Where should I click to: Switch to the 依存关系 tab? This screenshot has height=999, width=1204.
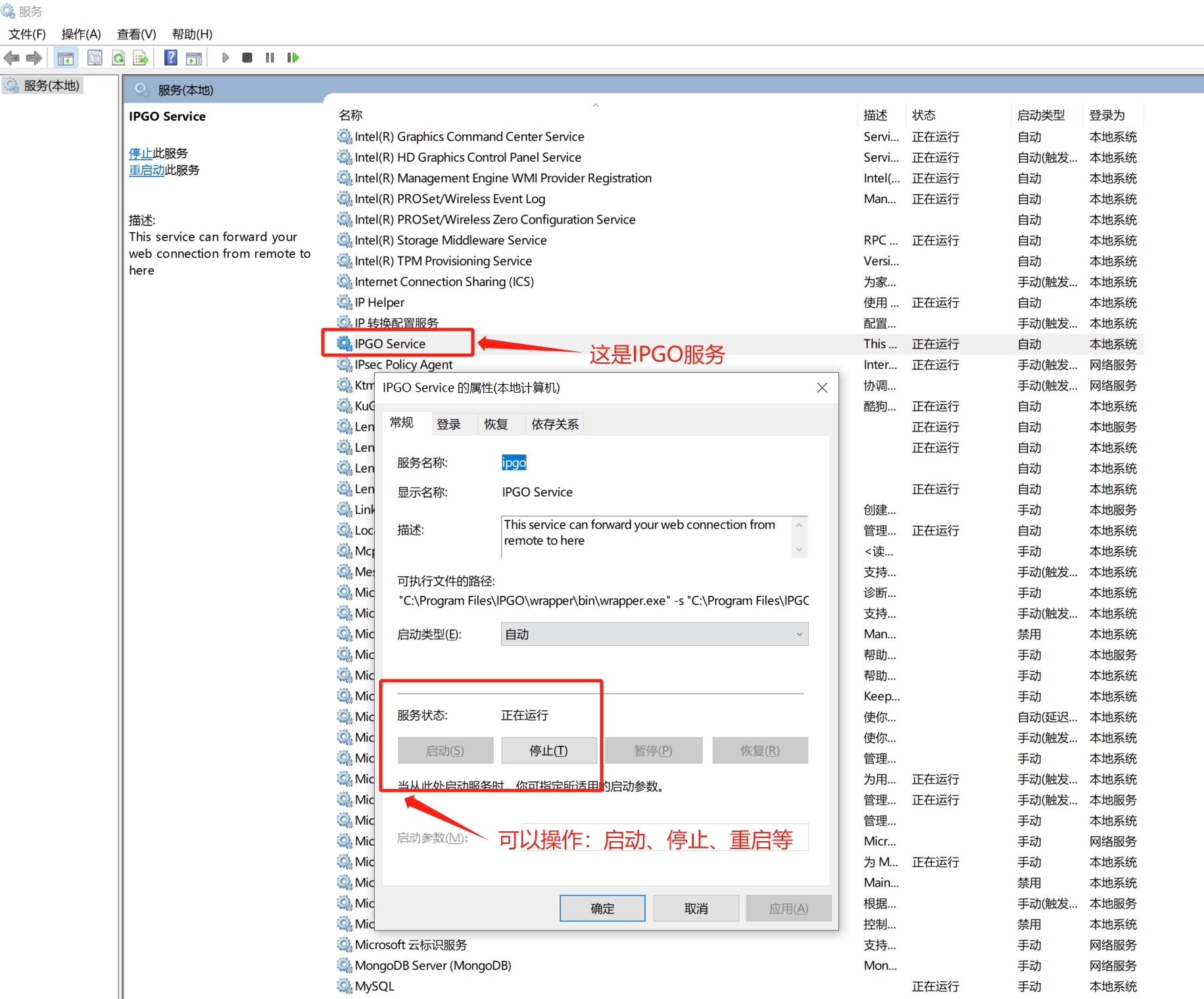pyautogui.click(x=555, y=424)
